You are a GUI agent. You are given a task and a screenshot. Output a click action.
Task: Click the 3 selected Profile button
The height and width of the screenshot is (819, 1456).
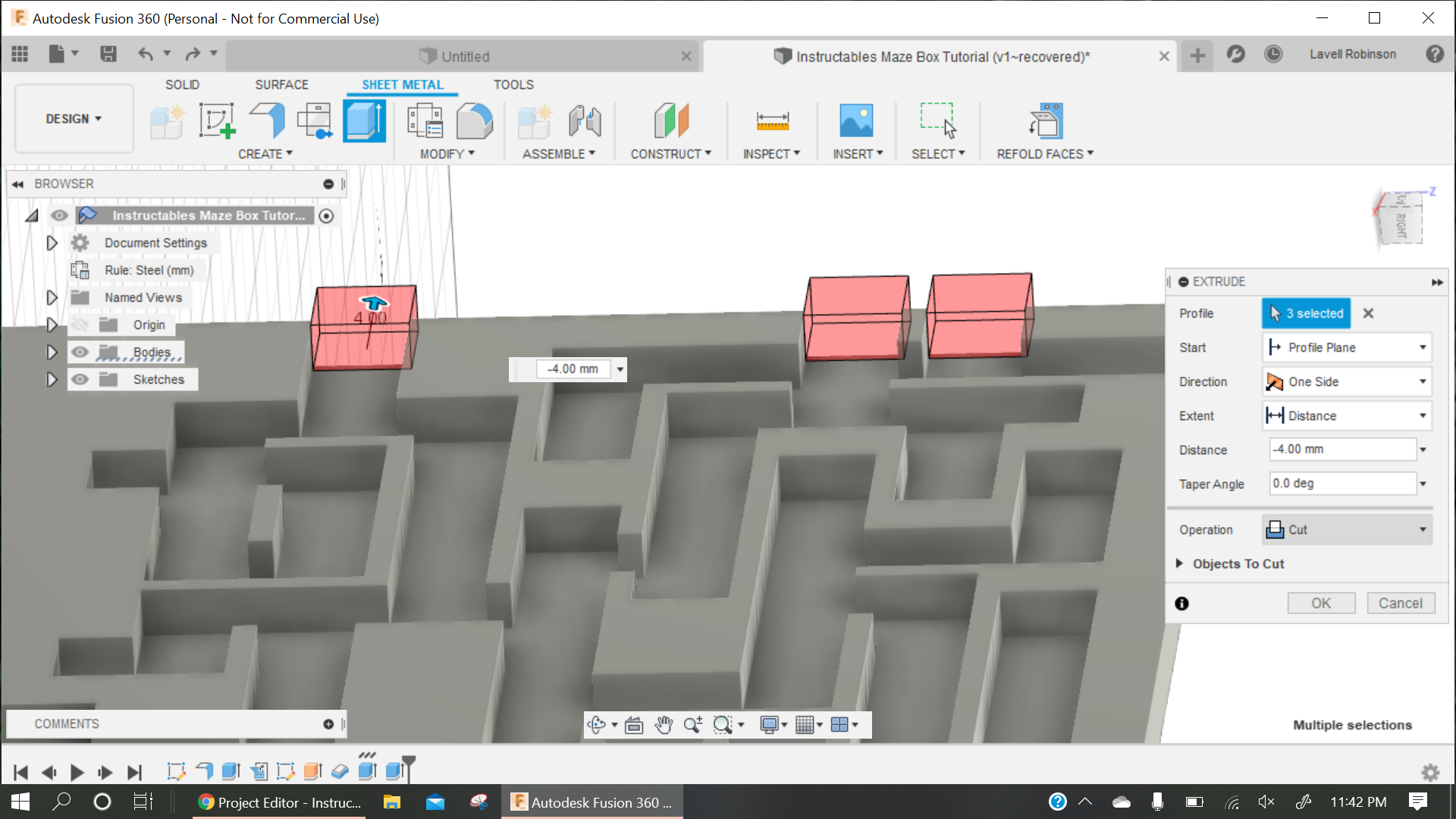[x=1306, y=313]
